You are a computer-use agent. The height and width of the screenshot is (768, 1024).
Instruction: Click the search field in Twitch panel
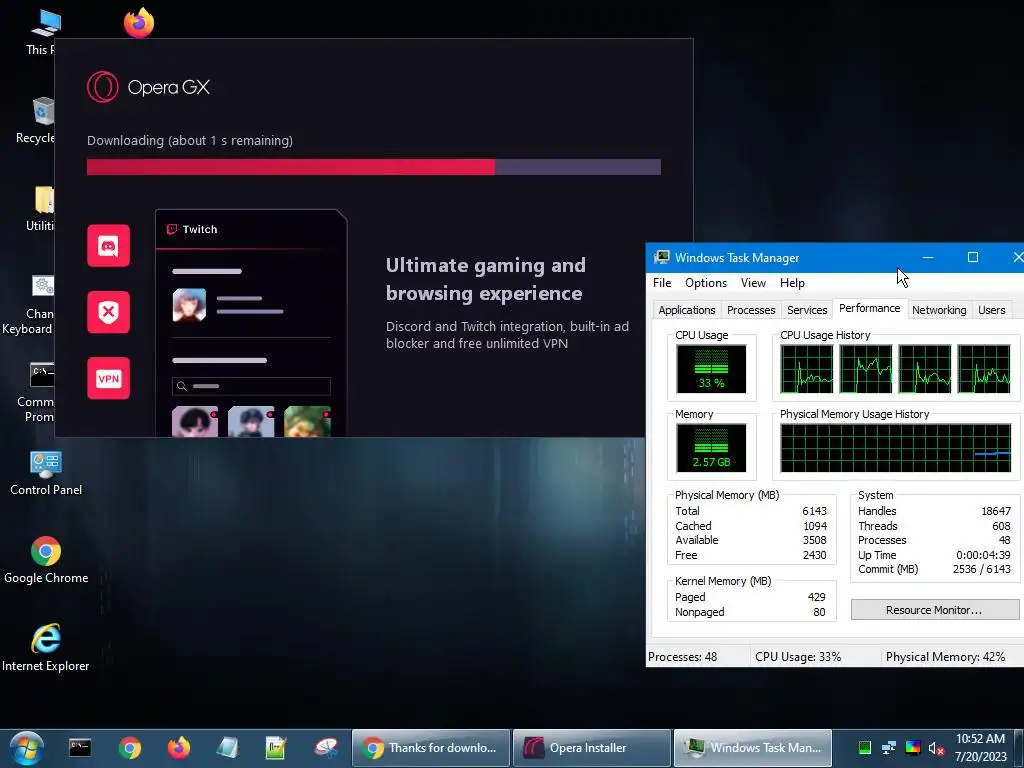[x=251, y=386]
